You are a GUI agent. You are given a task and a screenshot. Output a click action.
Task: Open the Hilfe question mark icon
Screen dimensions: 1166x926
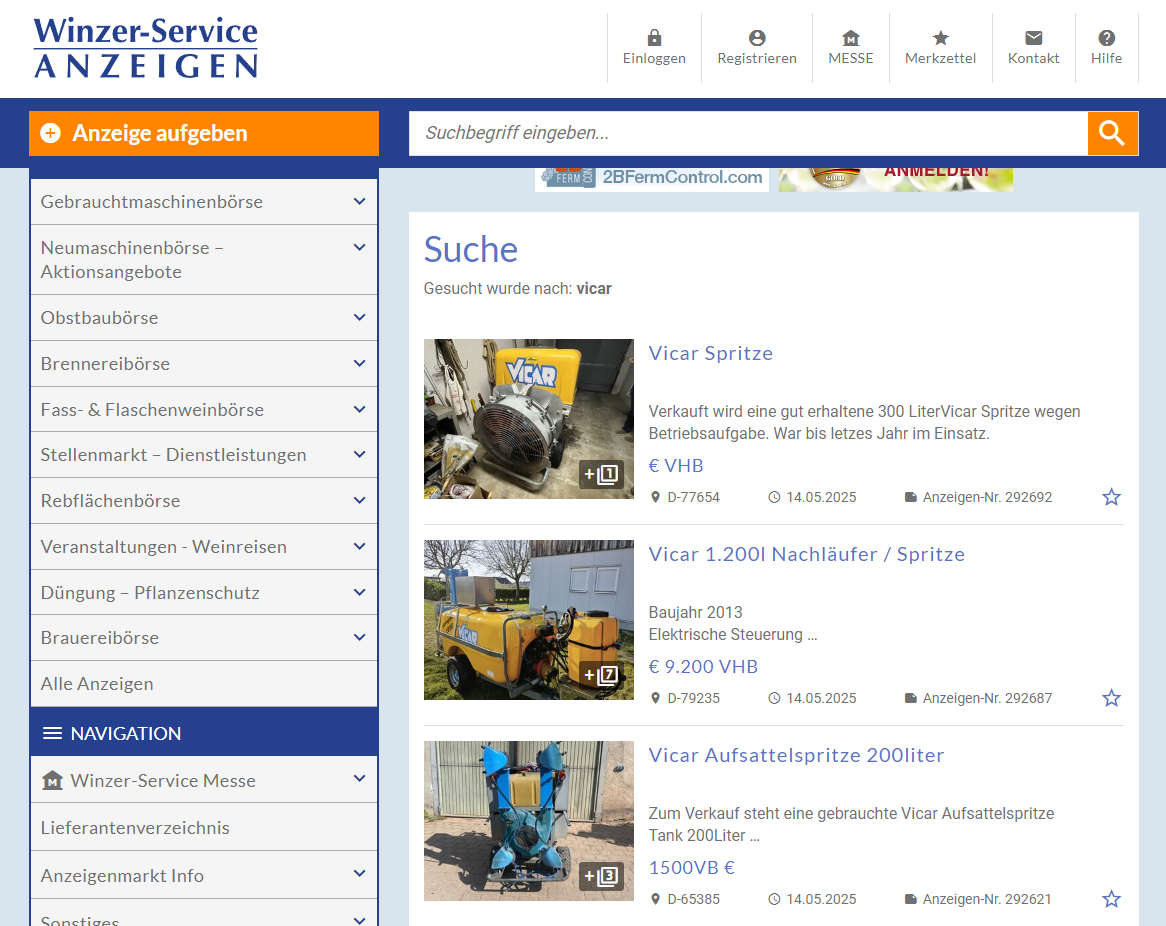tap(1106, 38)
